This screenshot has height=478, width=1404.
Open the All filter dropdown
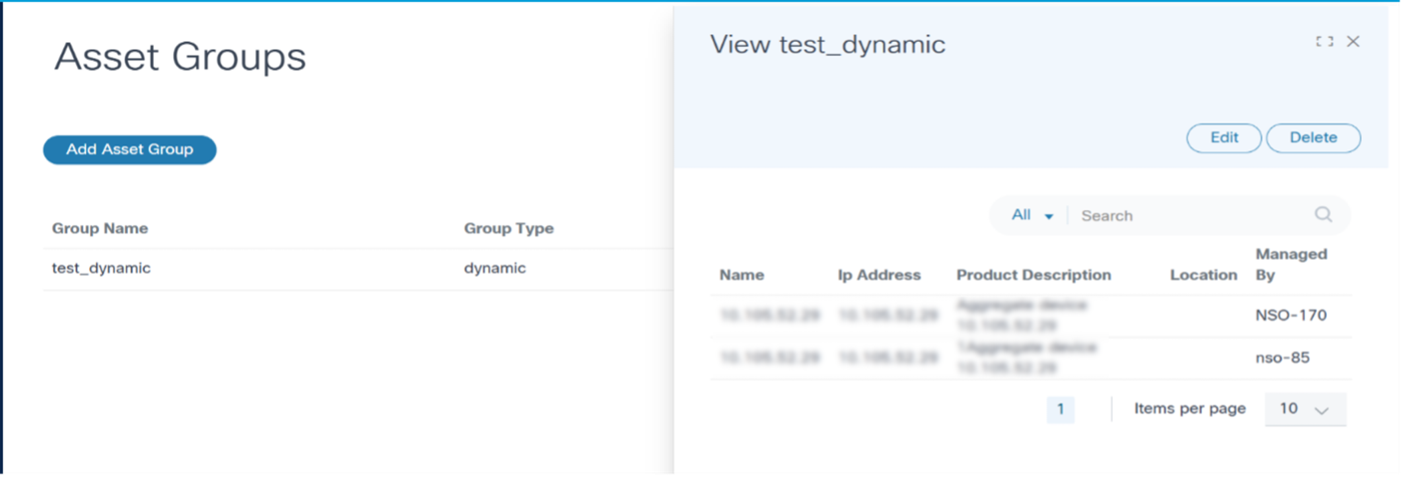pyautogui.click(x=1033, y=215)
